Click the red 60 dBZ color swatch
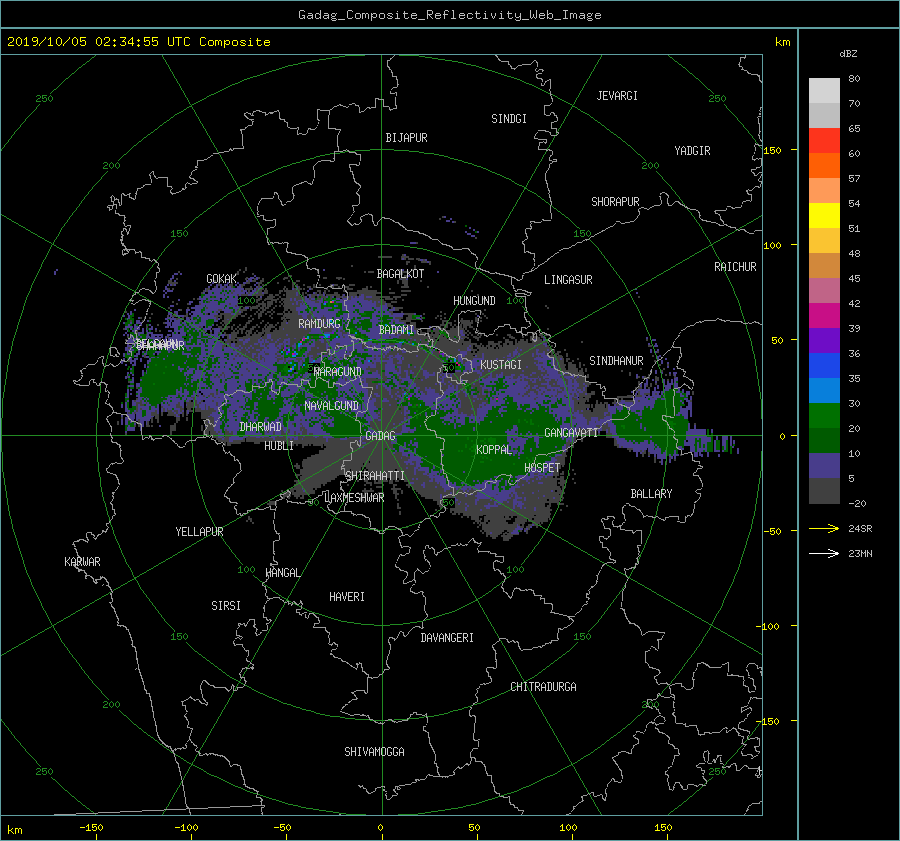 (x=824, y=140)
